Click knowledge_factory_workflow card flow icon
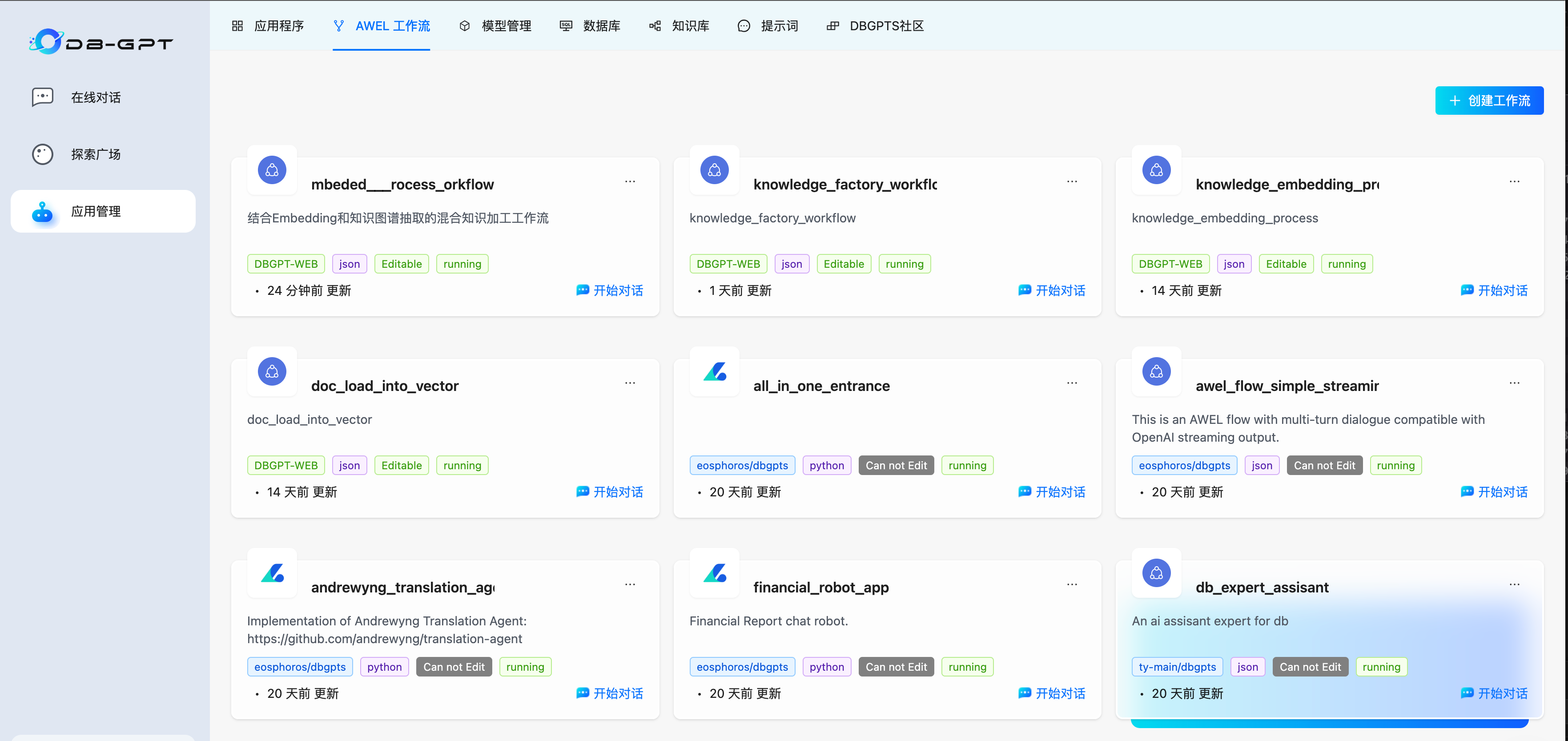1568x741 pixels. (714, 170)
